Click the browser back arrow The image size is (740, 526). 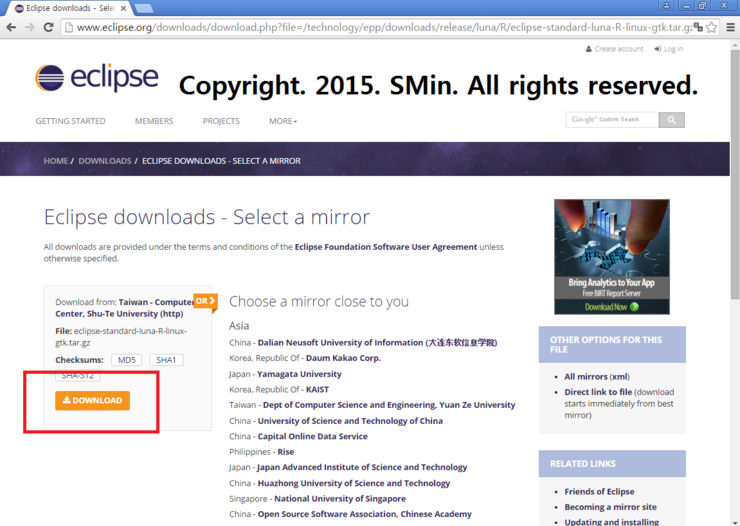coord(11,27)
